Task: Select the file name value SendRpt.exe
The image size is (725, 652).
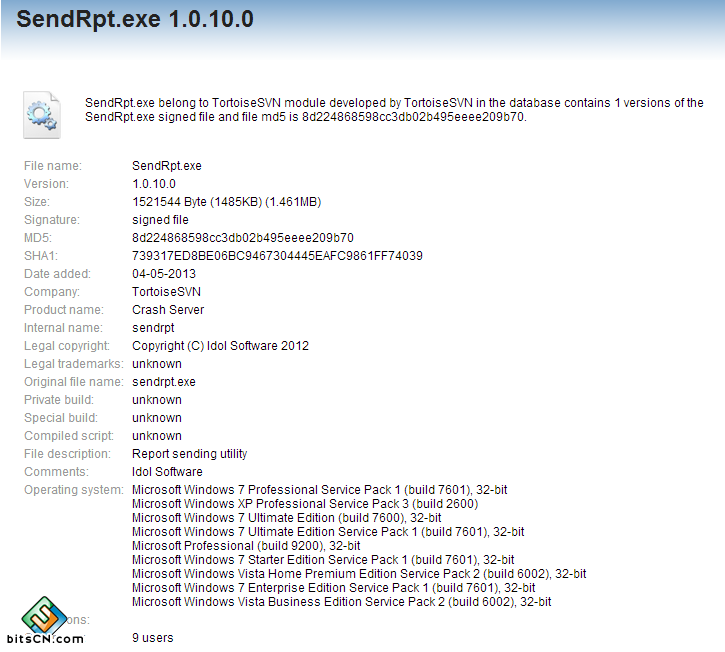Action: tap(167, 166)
